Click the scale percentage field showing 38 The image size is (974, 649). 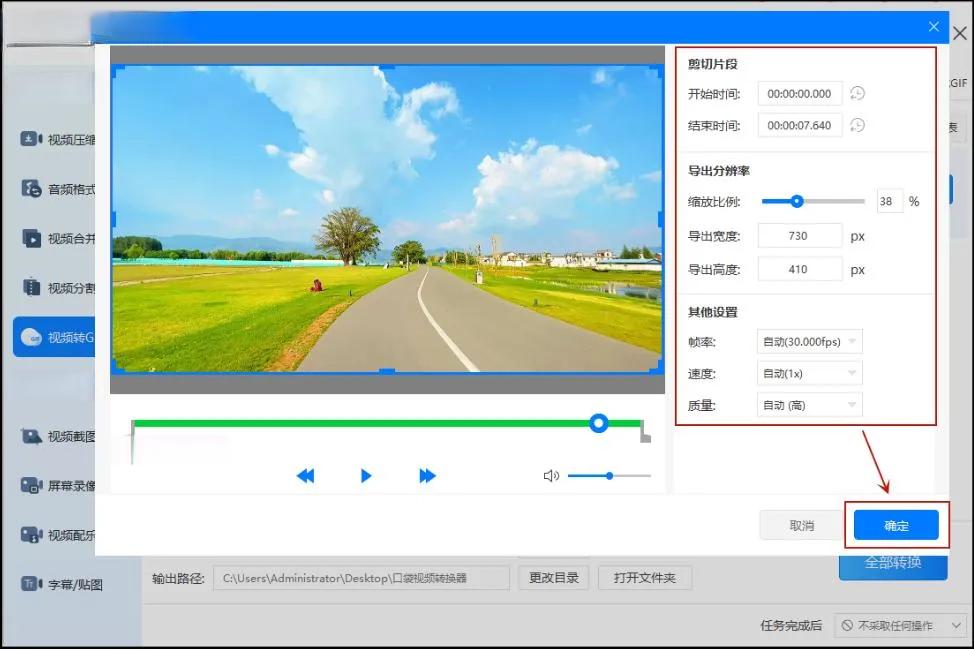click(x=890, y=201)
